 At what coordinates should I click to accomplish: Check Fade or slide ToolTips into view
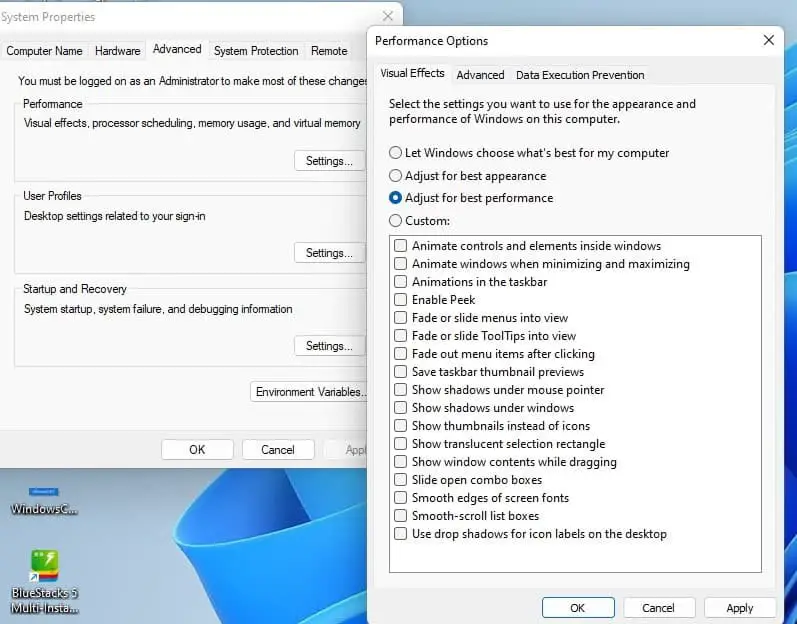[x=401, y=335]
